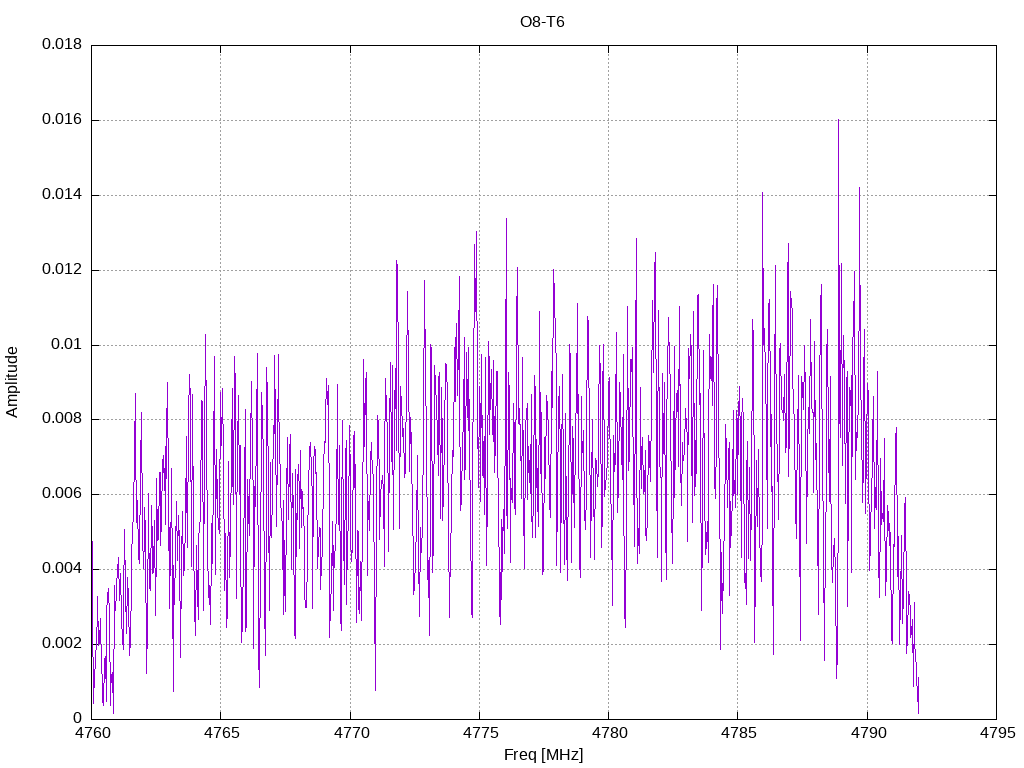Click the 4795 x-axis tick label
Viewport: 1024px width, 768px height.
coord(997,733)
